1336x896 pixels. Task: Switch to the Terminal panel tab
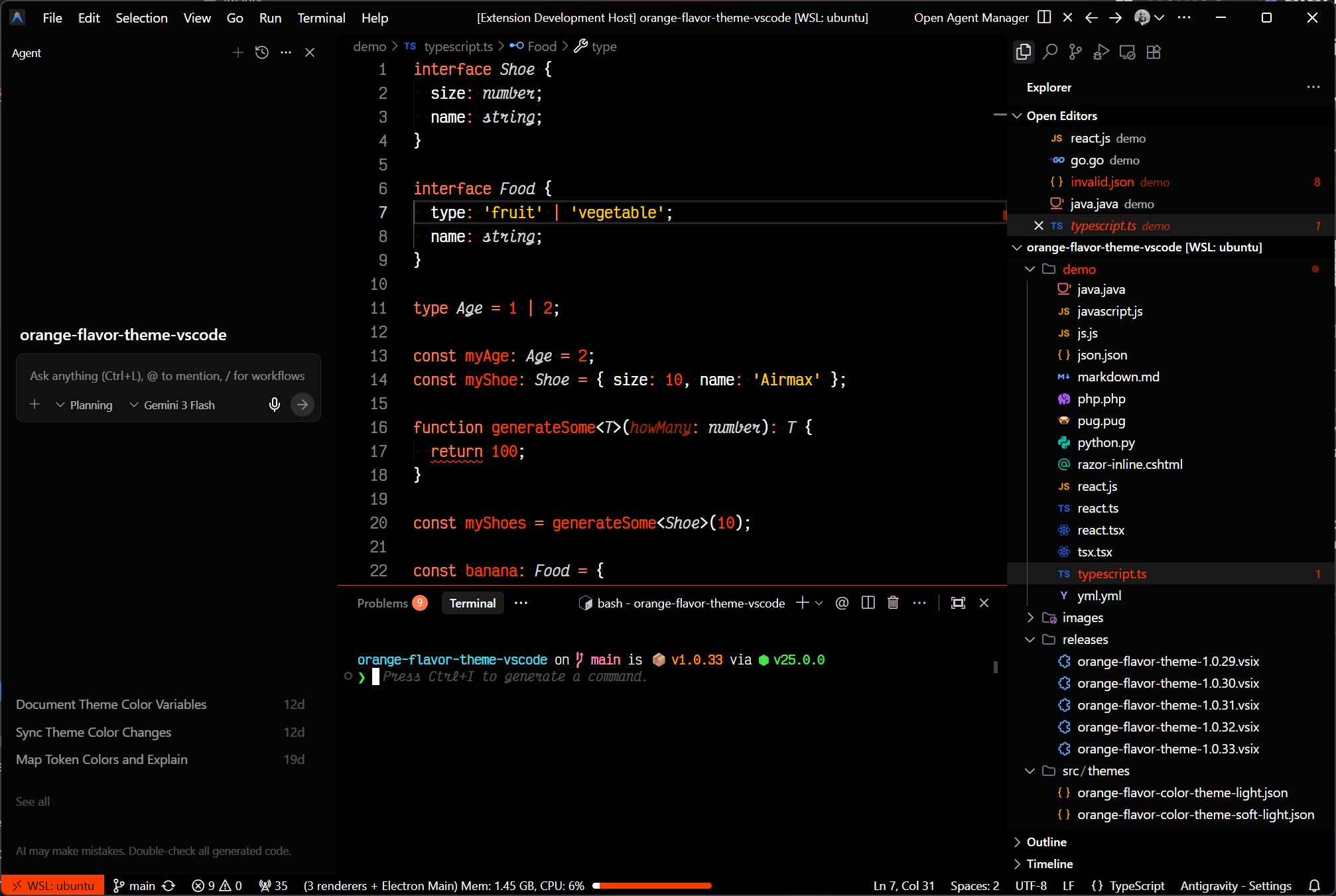tap(472, 603)
